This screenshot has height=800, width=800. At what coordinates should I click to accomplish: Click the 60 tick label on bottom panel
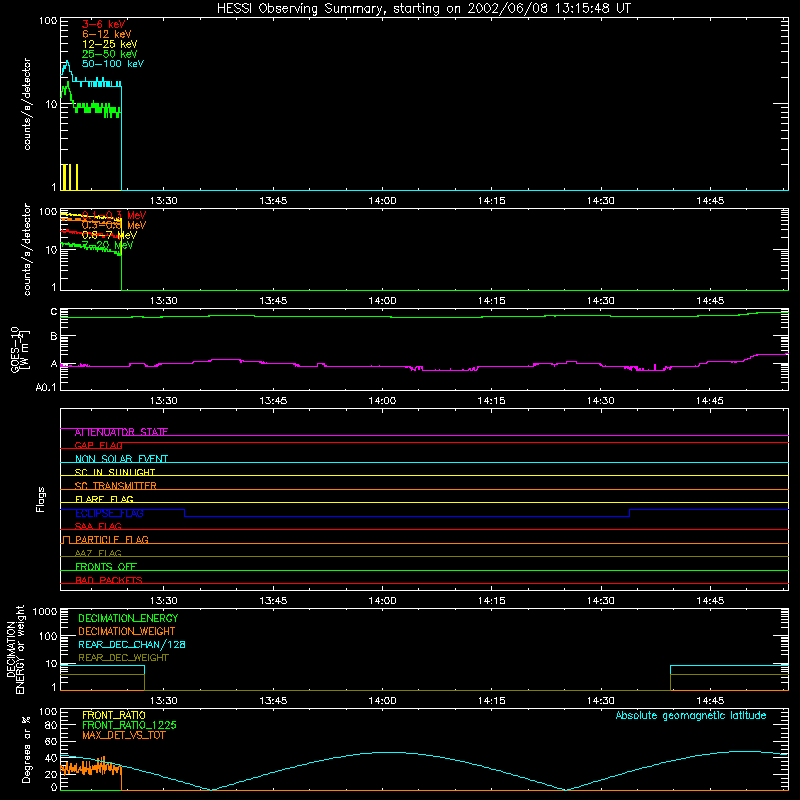click(51, 741)
